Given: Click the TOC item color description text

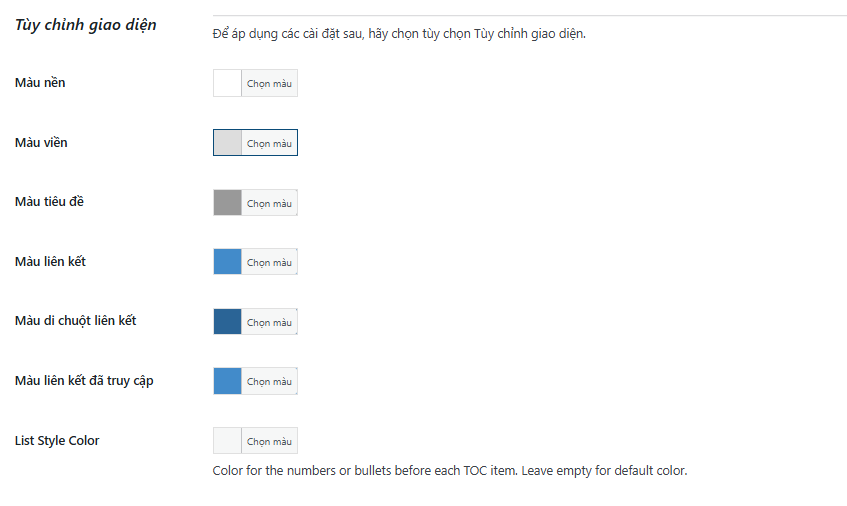Looking at the screenshot, I should coord(450,470).
